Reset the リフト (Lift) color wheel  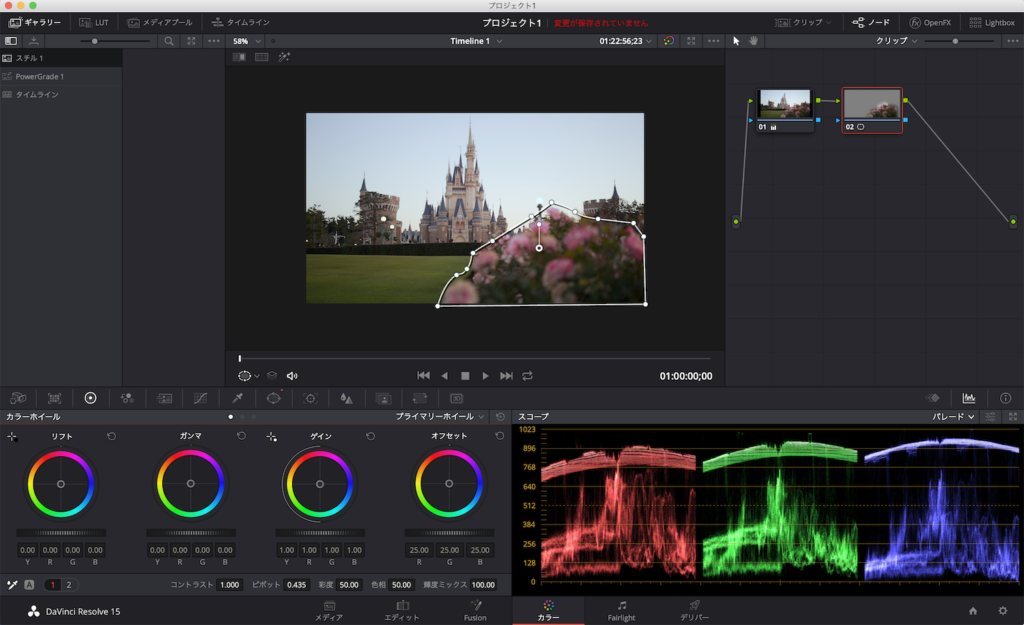tap(110, 436)
